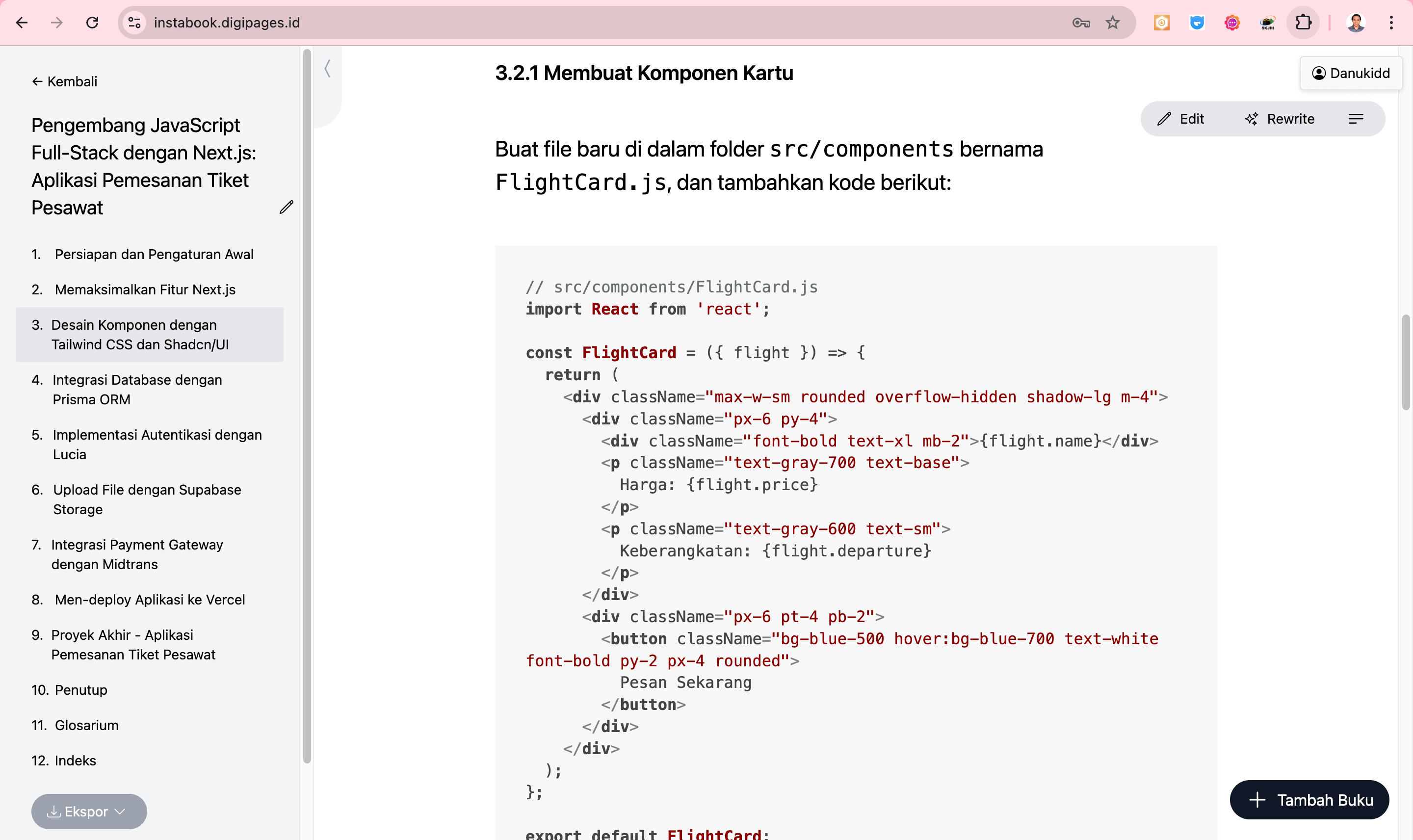Click the Rewrite sparkle button
The image size is (1413, 840).
[x=1280, y=119]
